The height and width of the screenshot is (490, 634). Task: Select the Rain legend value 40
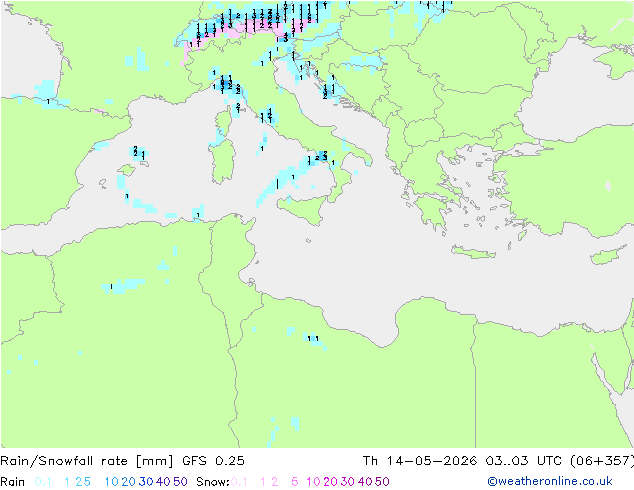163,482
